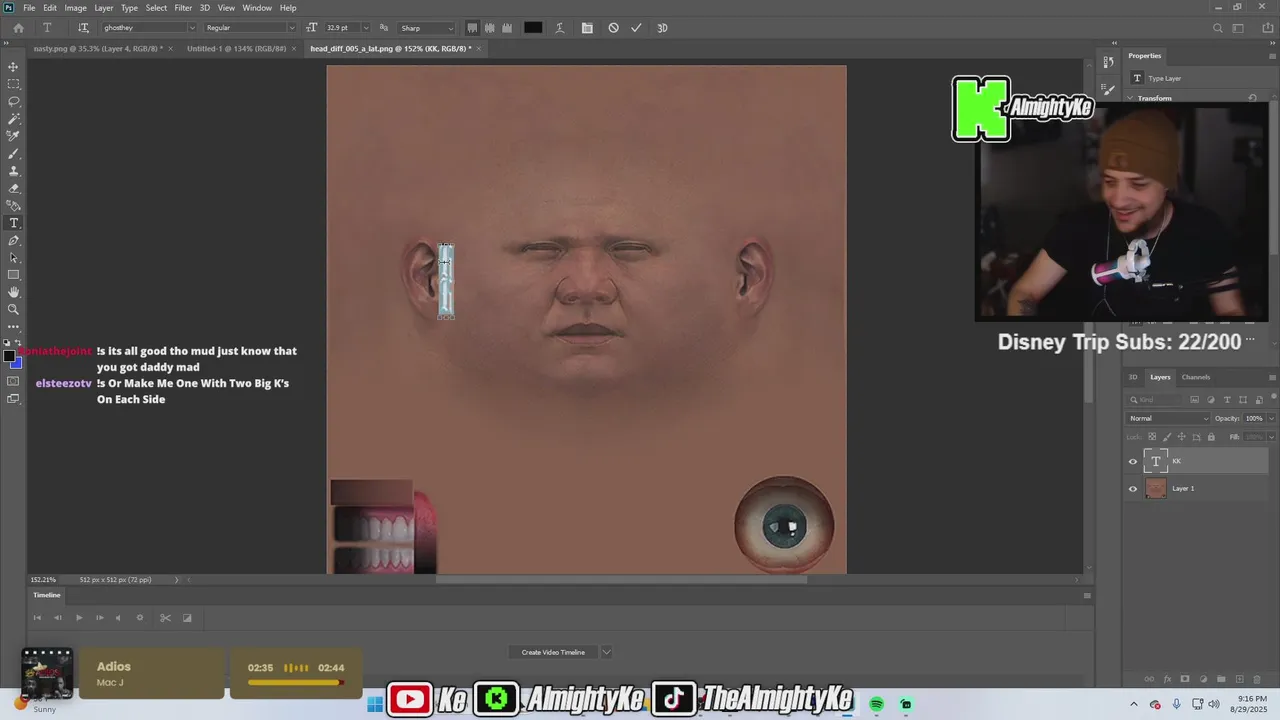Select the Magic Wand tool
This screenshot has height=720, width=1280.
click(x=13, y=119)
